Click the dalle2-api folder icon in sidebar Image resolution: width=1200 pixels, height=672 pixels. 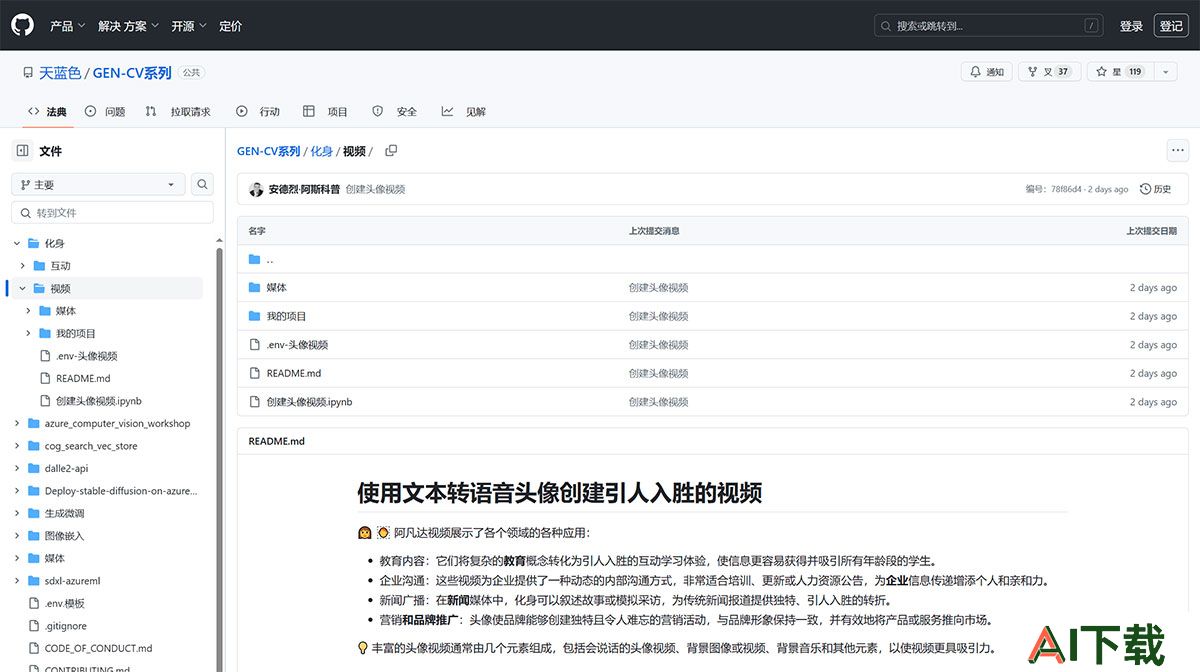pos(33,468)
